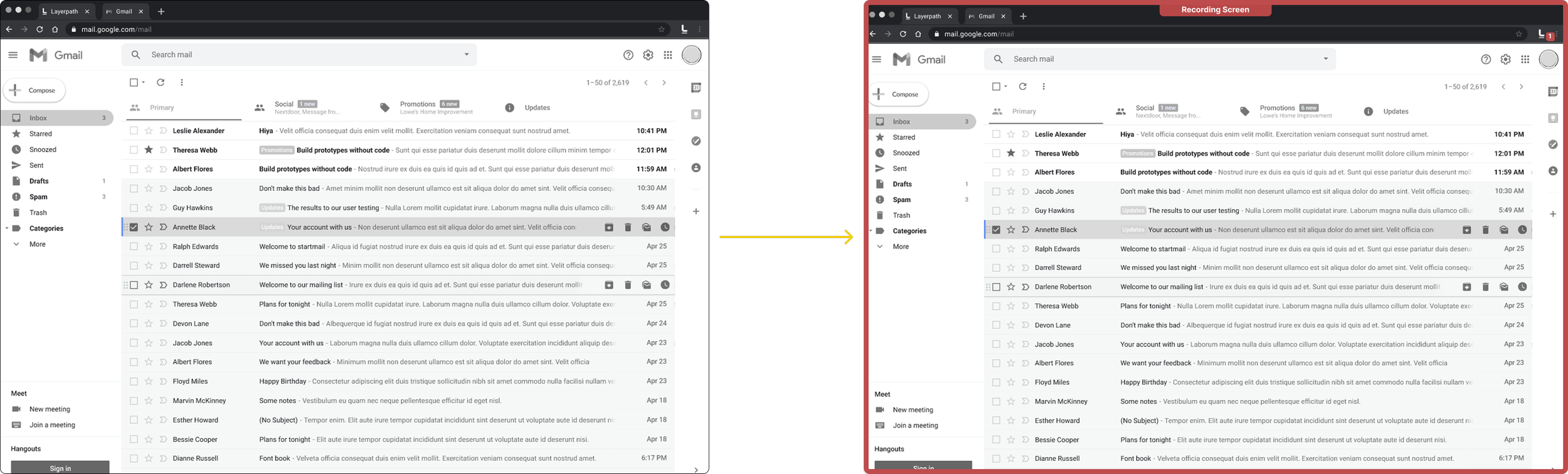Delete Darlene Robertson email in the recording window

coord(1485,287)
